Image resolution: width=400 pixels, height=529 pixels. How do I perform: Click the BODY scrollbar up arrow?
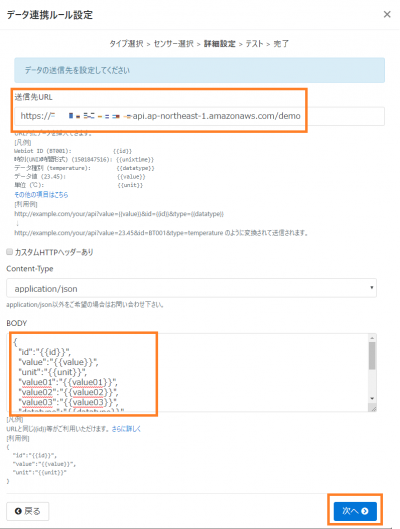pos(372,338)
